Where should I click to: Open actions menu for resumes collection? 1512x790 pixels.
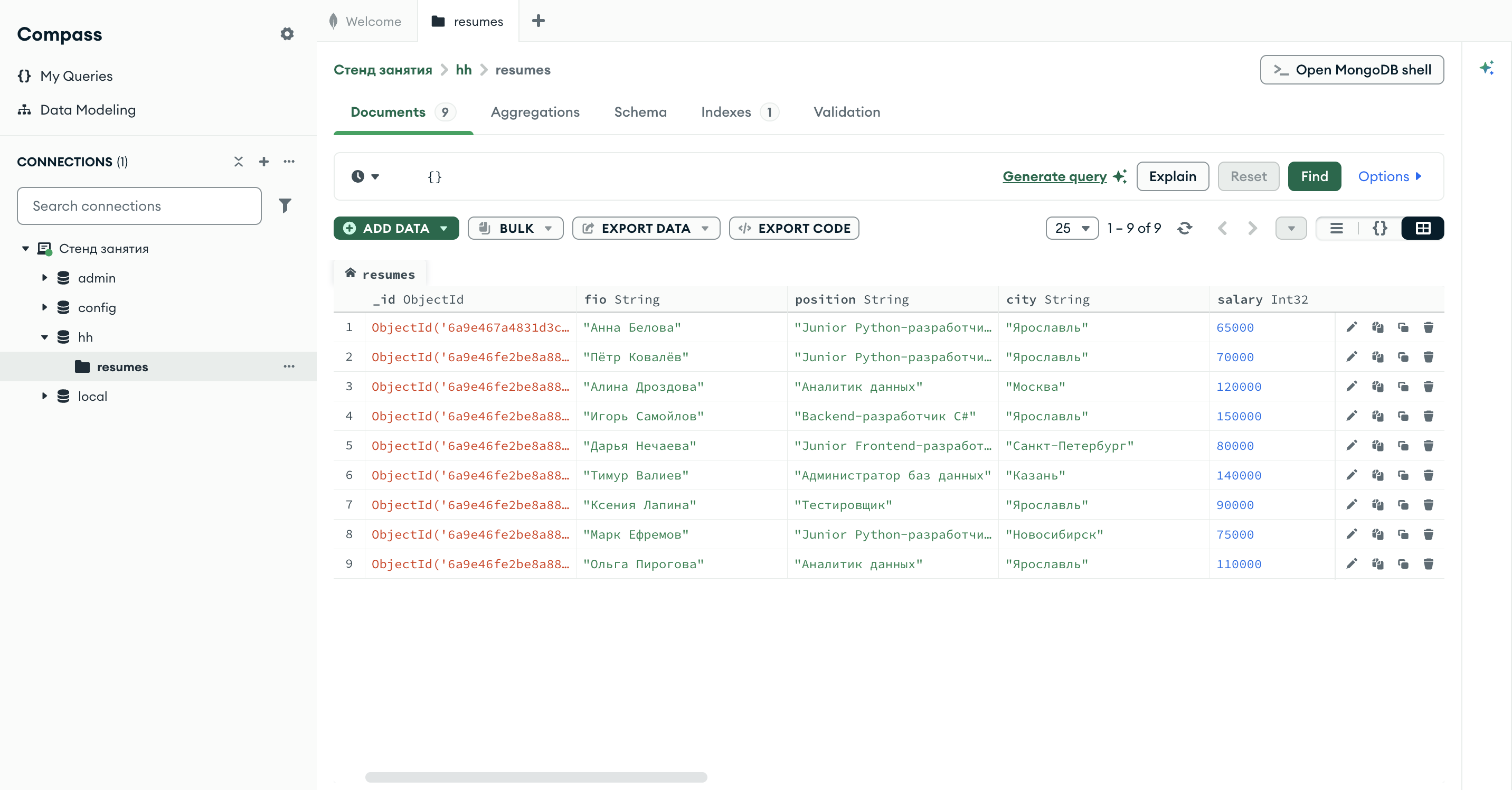point(289,366)
